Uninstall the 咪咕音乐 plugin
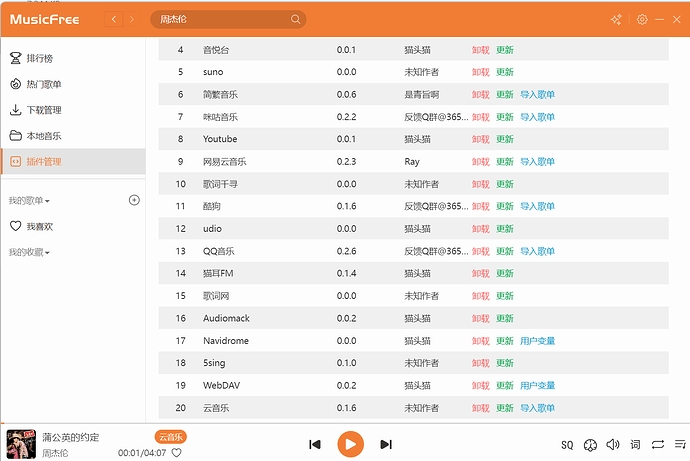This screenshot has height=461, width=690. click(x=481, y=117)
